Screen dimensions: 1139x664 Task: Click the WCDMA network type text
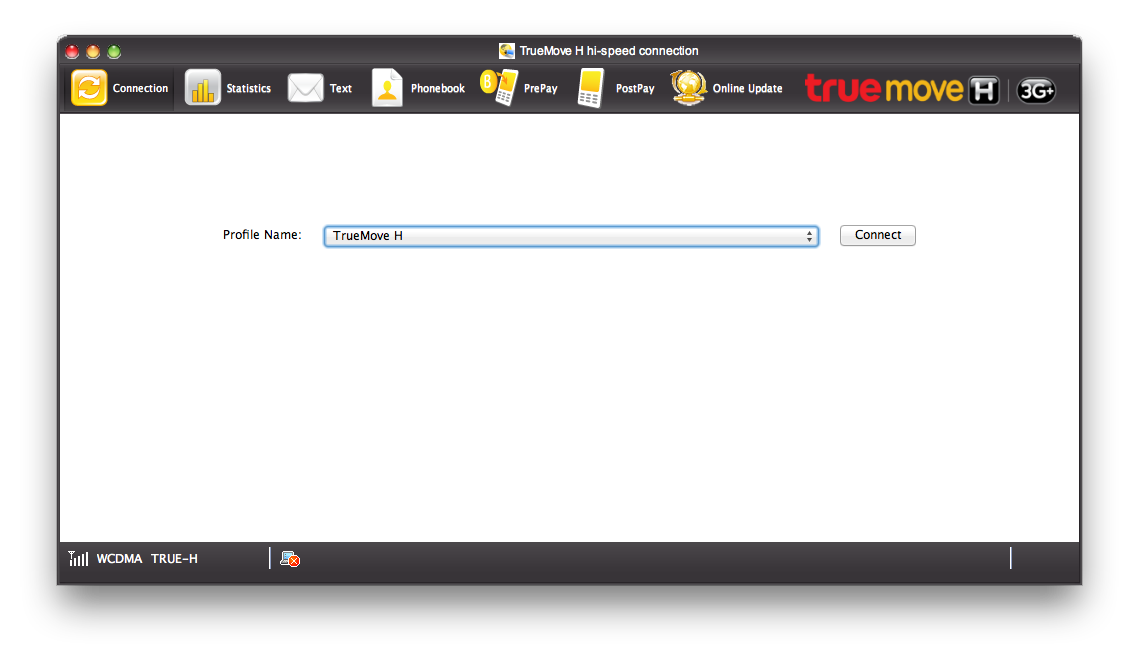[119, 559]
